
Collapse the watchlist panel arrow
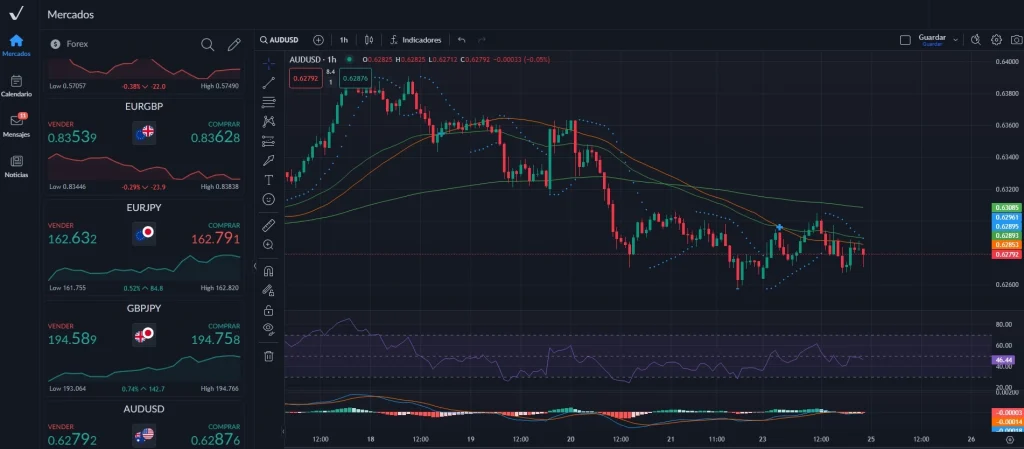[x=255, y=266]
